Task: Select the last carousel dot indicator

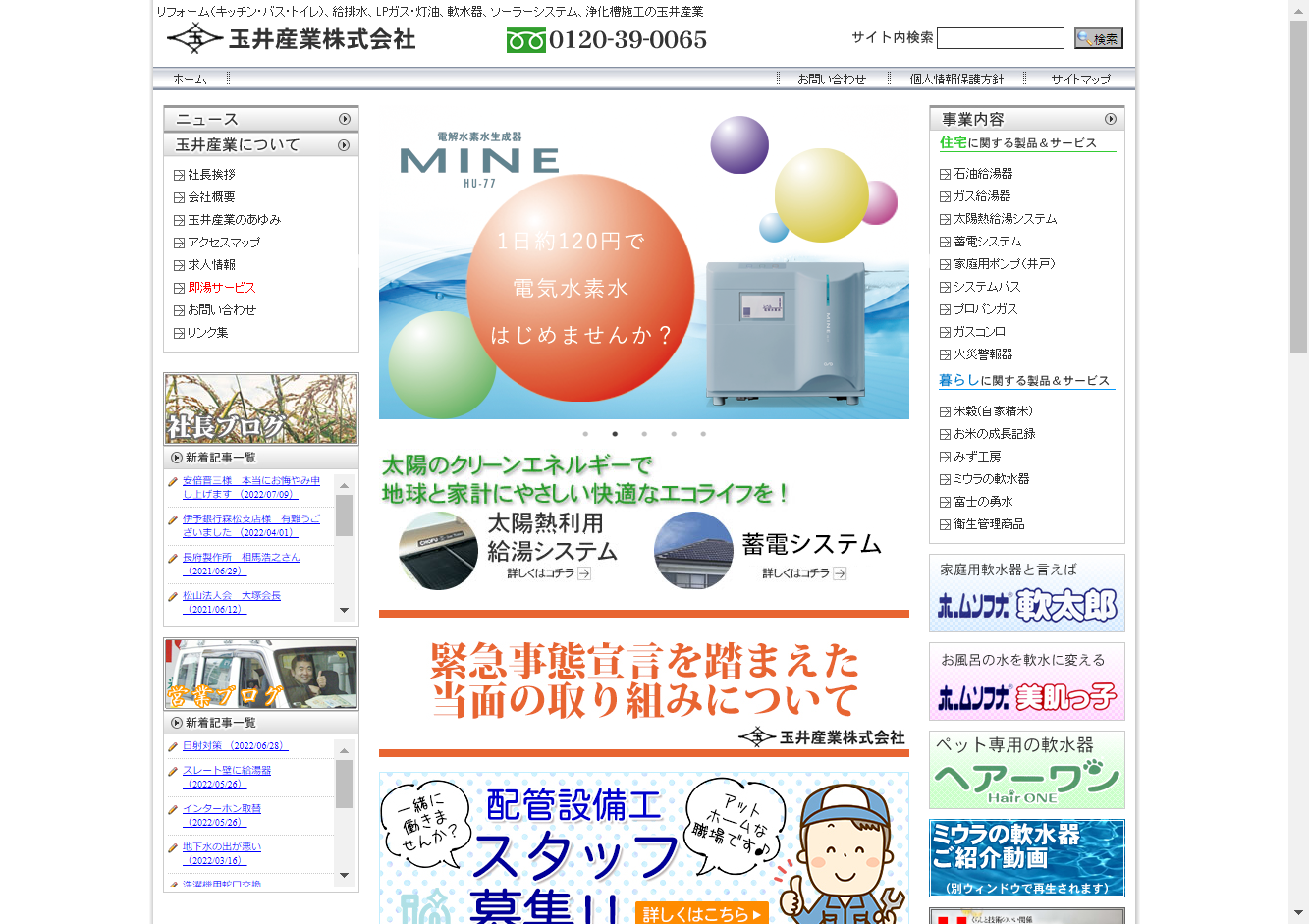Action: coord(703,433)
